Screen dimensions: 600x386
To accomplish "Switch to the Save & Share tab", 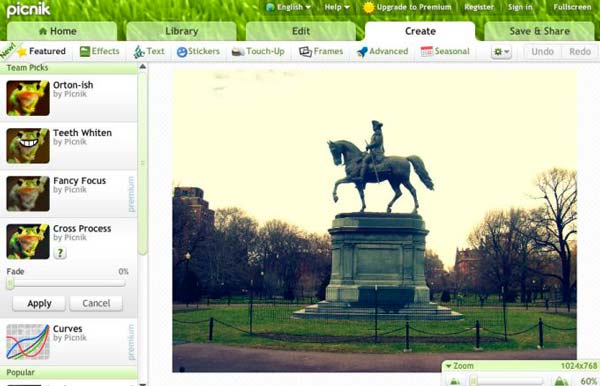I will [540, 31].
